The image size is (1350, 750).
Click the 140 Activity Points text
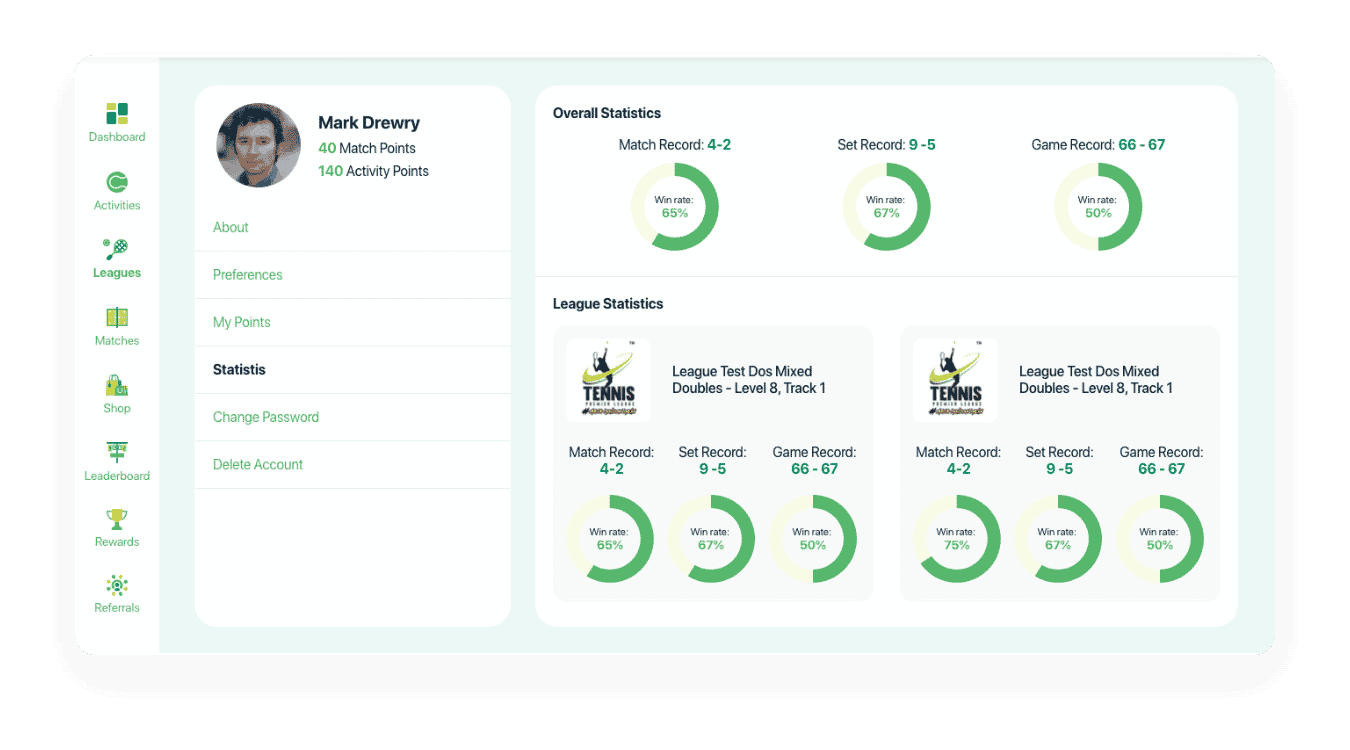point(373,171)
